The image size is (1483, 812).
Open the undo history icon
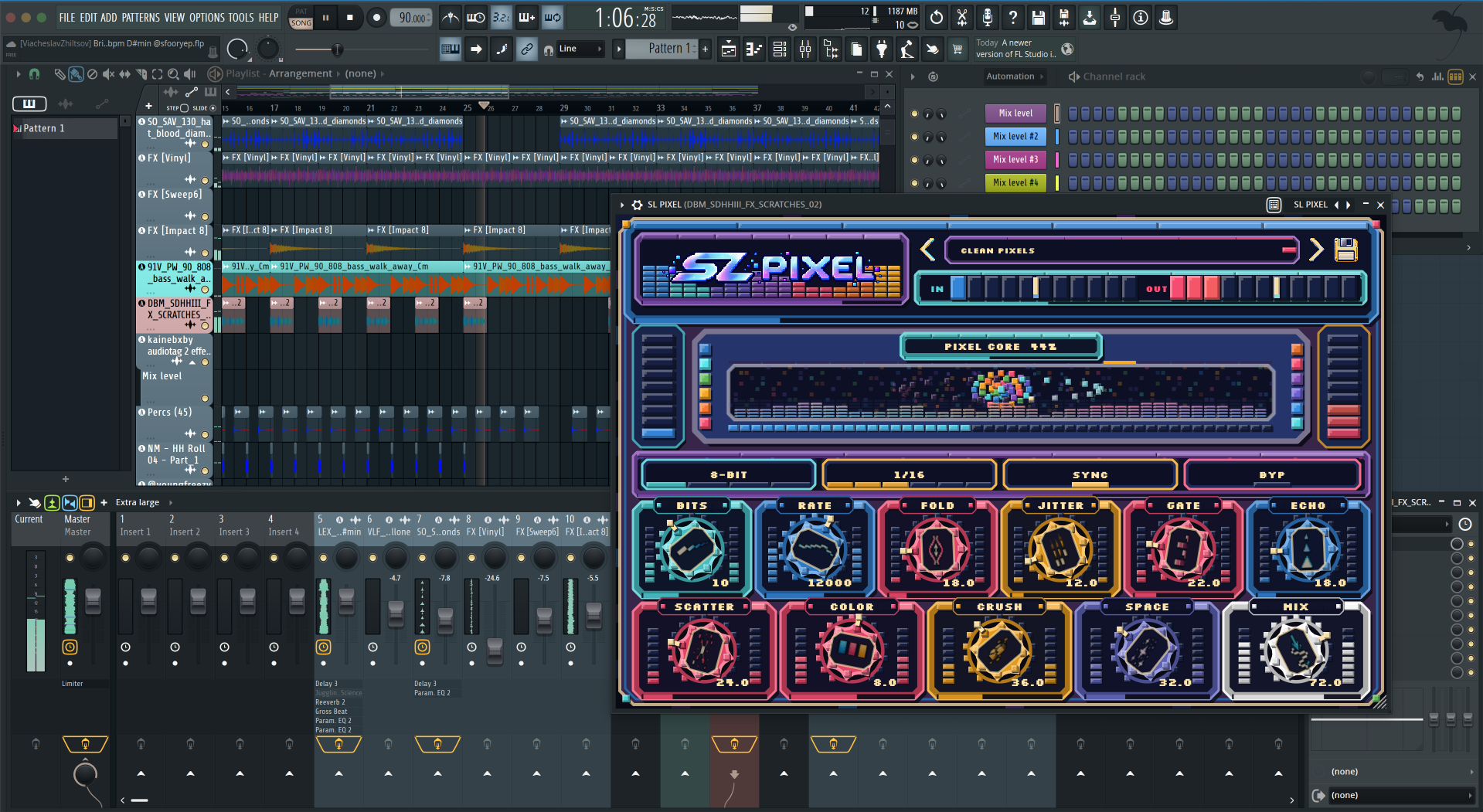pos(937,17)
